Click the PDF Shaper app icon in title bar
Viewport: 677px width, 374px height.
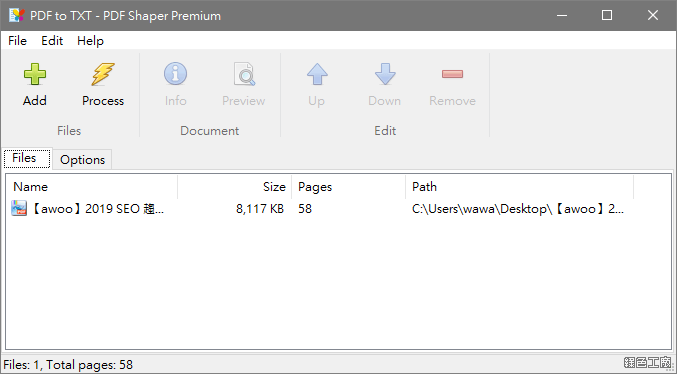16,16
